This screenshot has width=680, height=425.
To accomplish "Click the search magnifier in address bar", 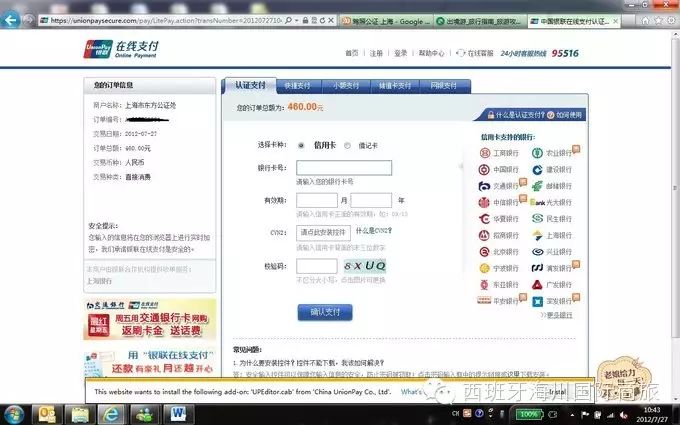I will click(288, 20).
